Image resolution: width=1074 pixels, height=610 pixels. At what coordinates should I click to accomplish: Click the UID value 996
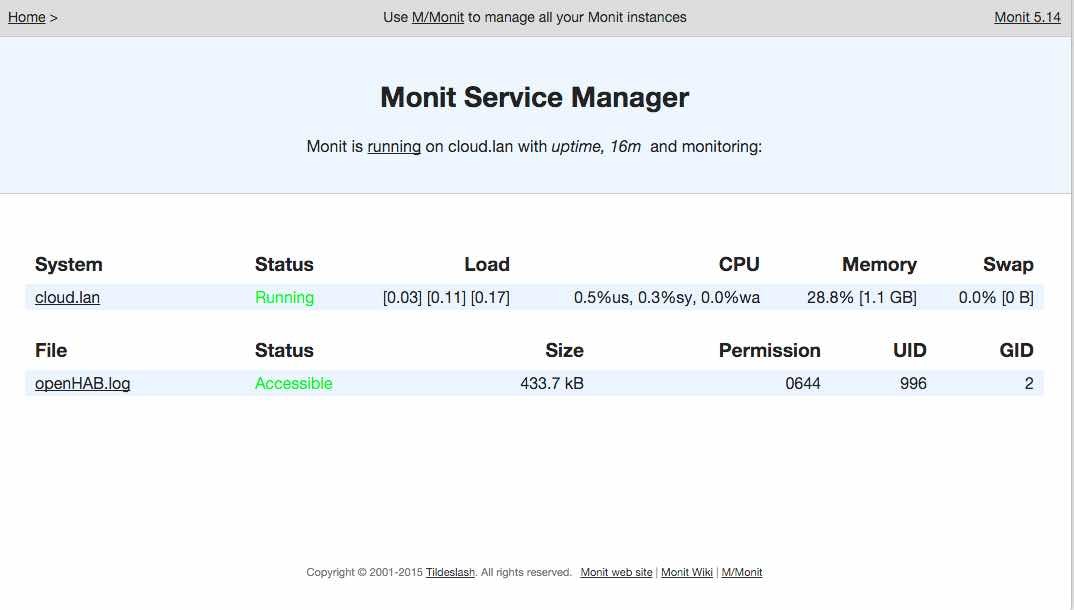[x=912, y=383]
